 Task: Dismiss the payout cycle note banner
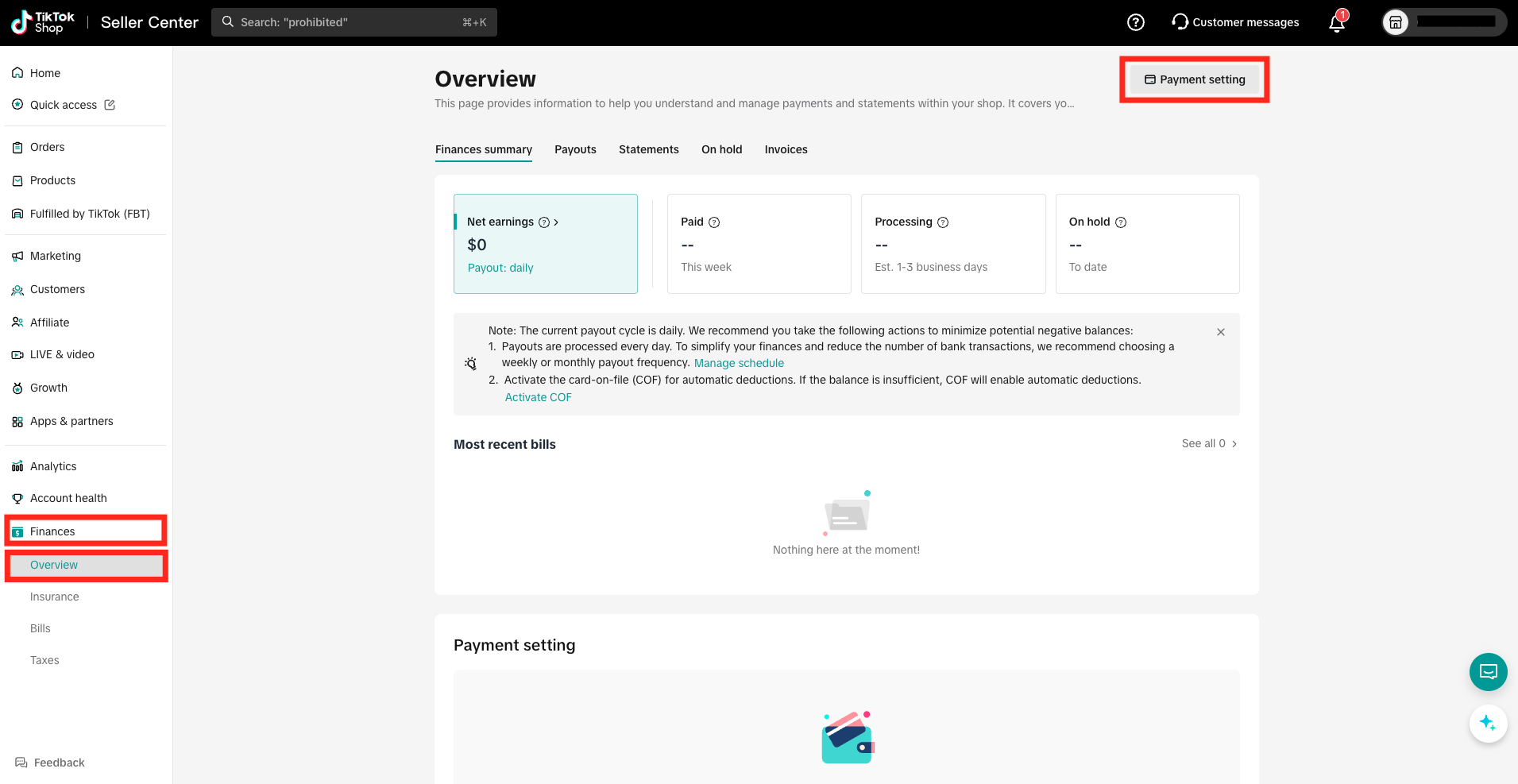pyautogui.click(x=1221, y=332)
